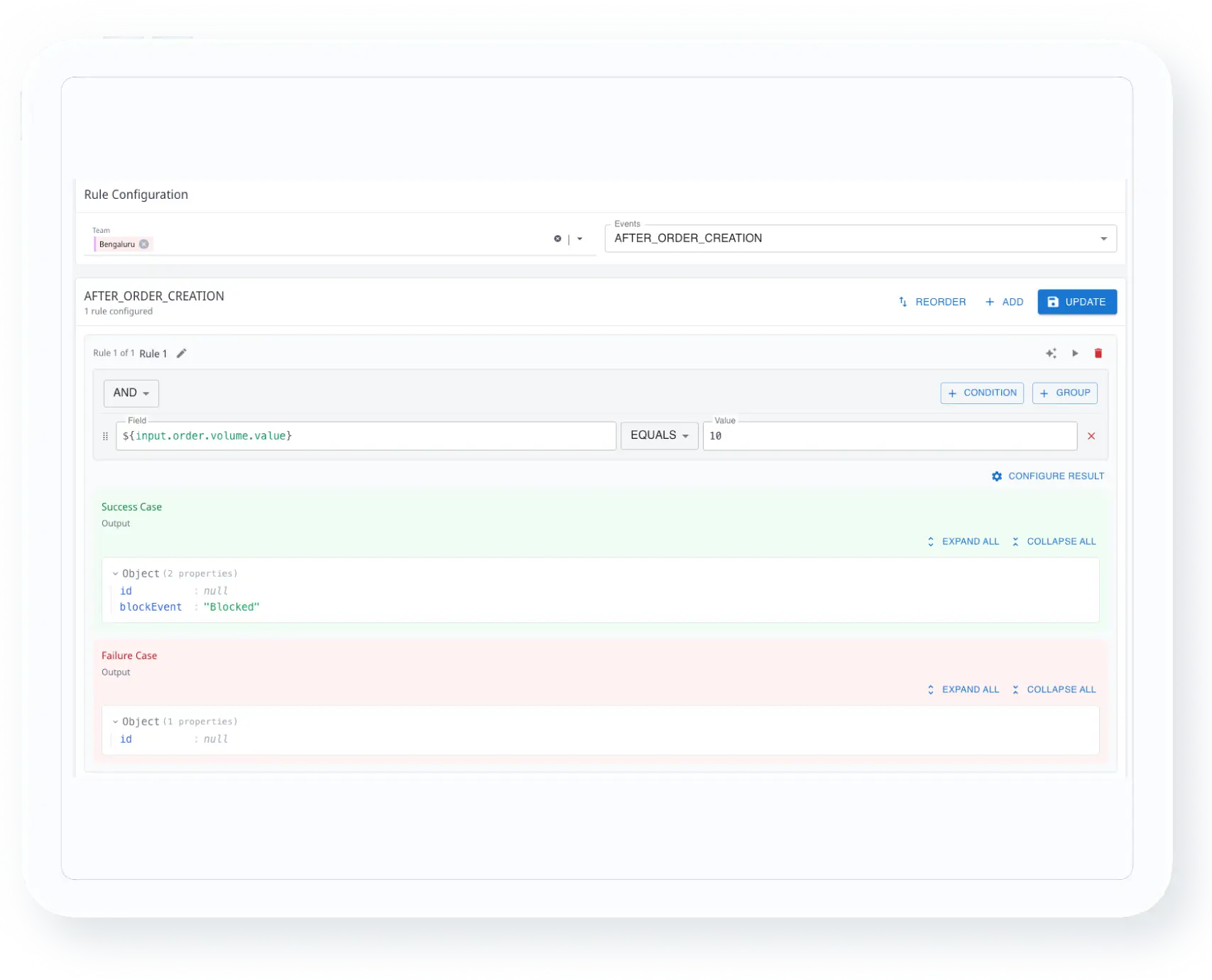Viewport: 1212px width, 980px height.
Task: Delete Rule 1 with the trash icon
Action: click(x=1098, y=353)
